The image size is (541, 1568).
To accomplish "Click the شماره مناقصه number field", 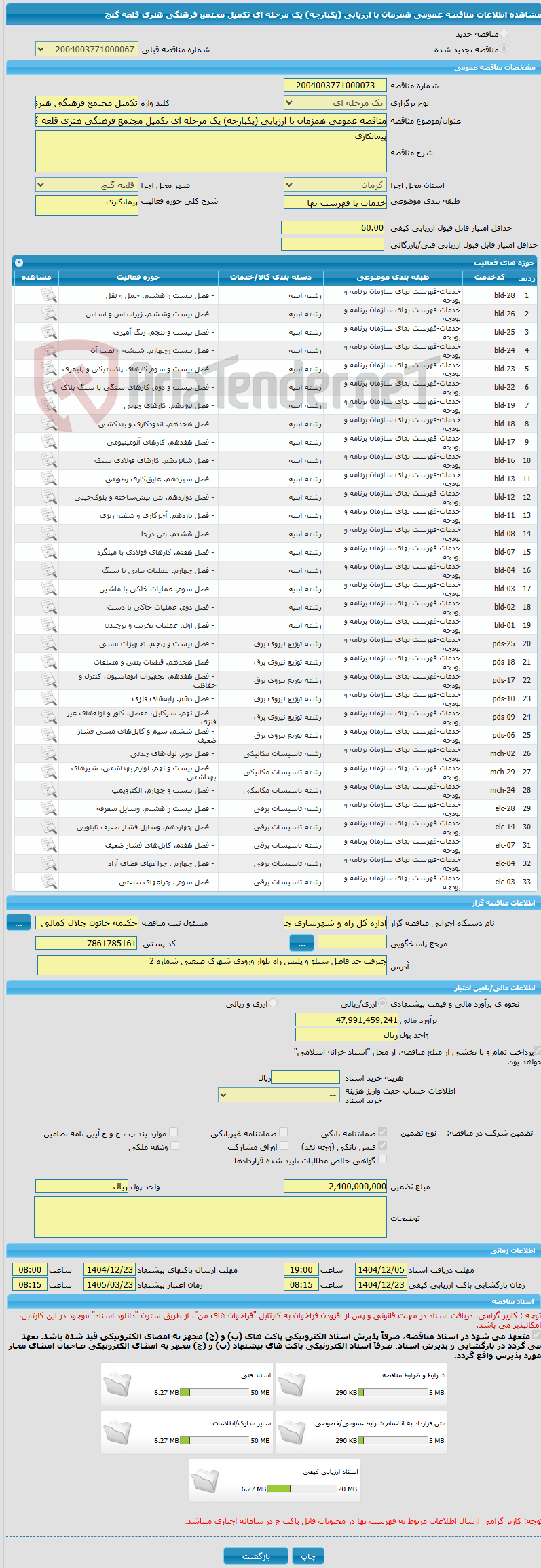I will click(x=335, y=85).
